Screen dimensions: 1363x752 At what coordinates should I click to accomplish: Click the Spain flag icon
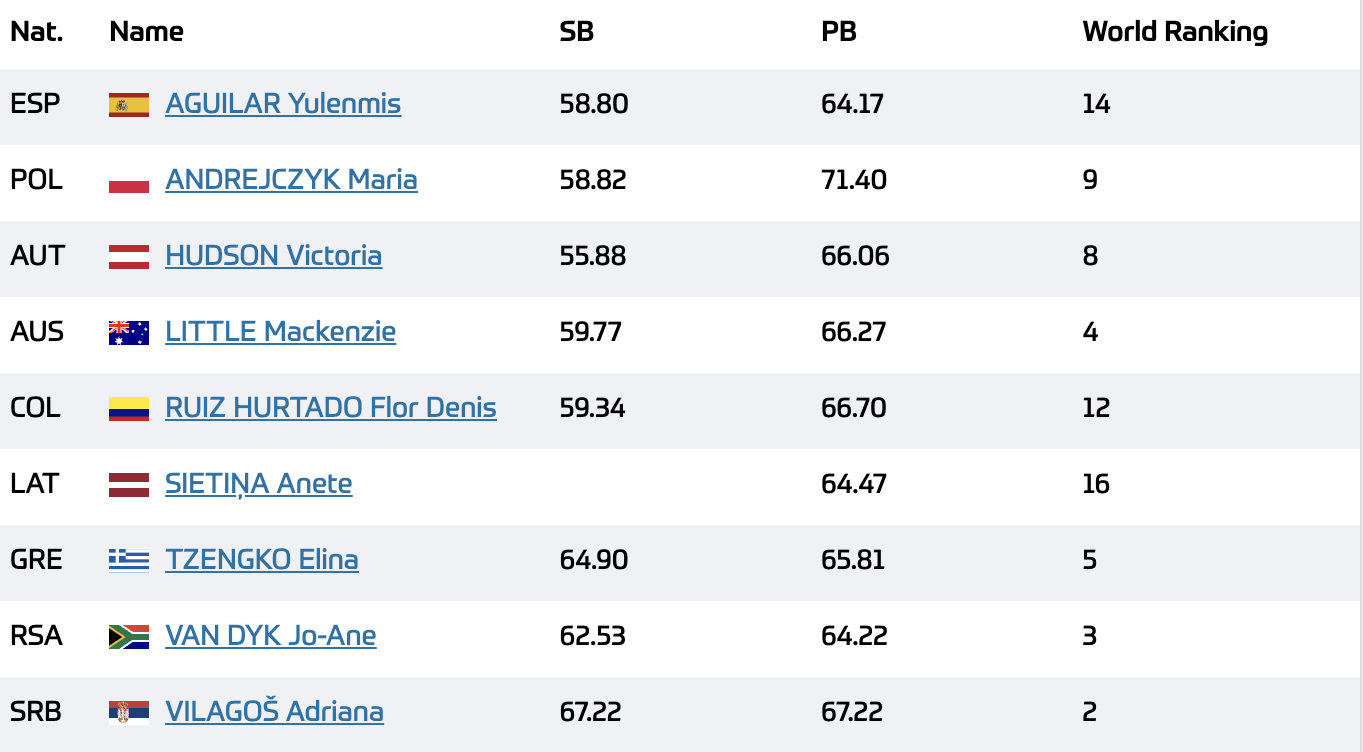[x=129, y=105]
